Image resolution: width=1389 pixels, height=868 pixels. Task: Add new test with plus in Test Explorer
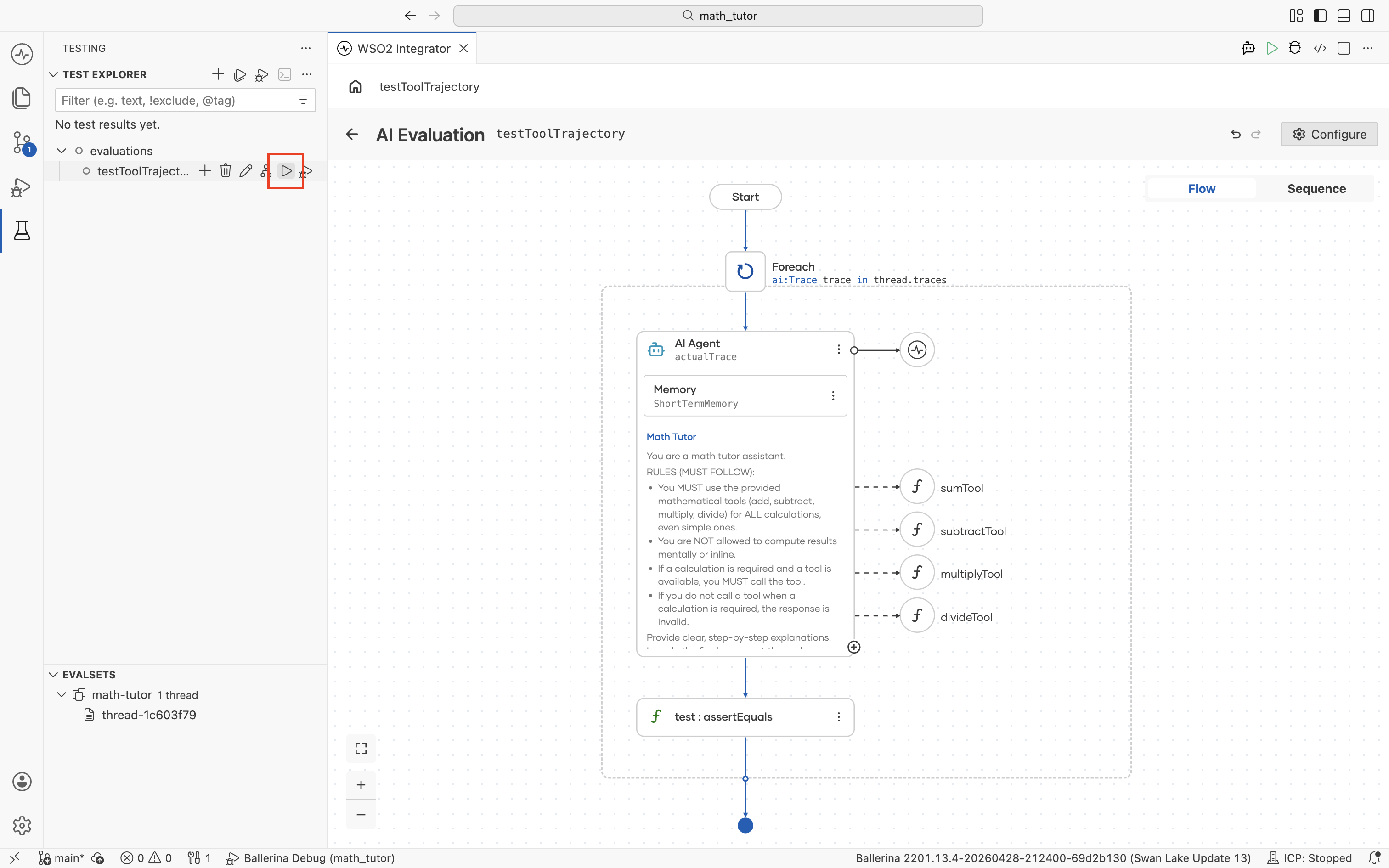(218, 74)
